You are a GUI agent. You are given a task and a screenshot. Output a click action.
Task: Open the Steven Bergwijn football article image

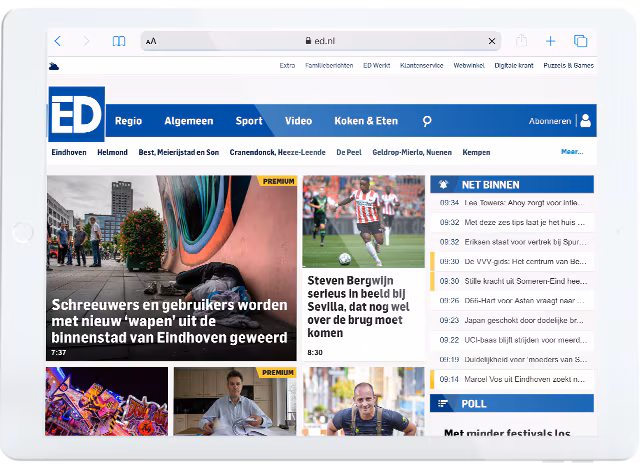click(364, 222)
